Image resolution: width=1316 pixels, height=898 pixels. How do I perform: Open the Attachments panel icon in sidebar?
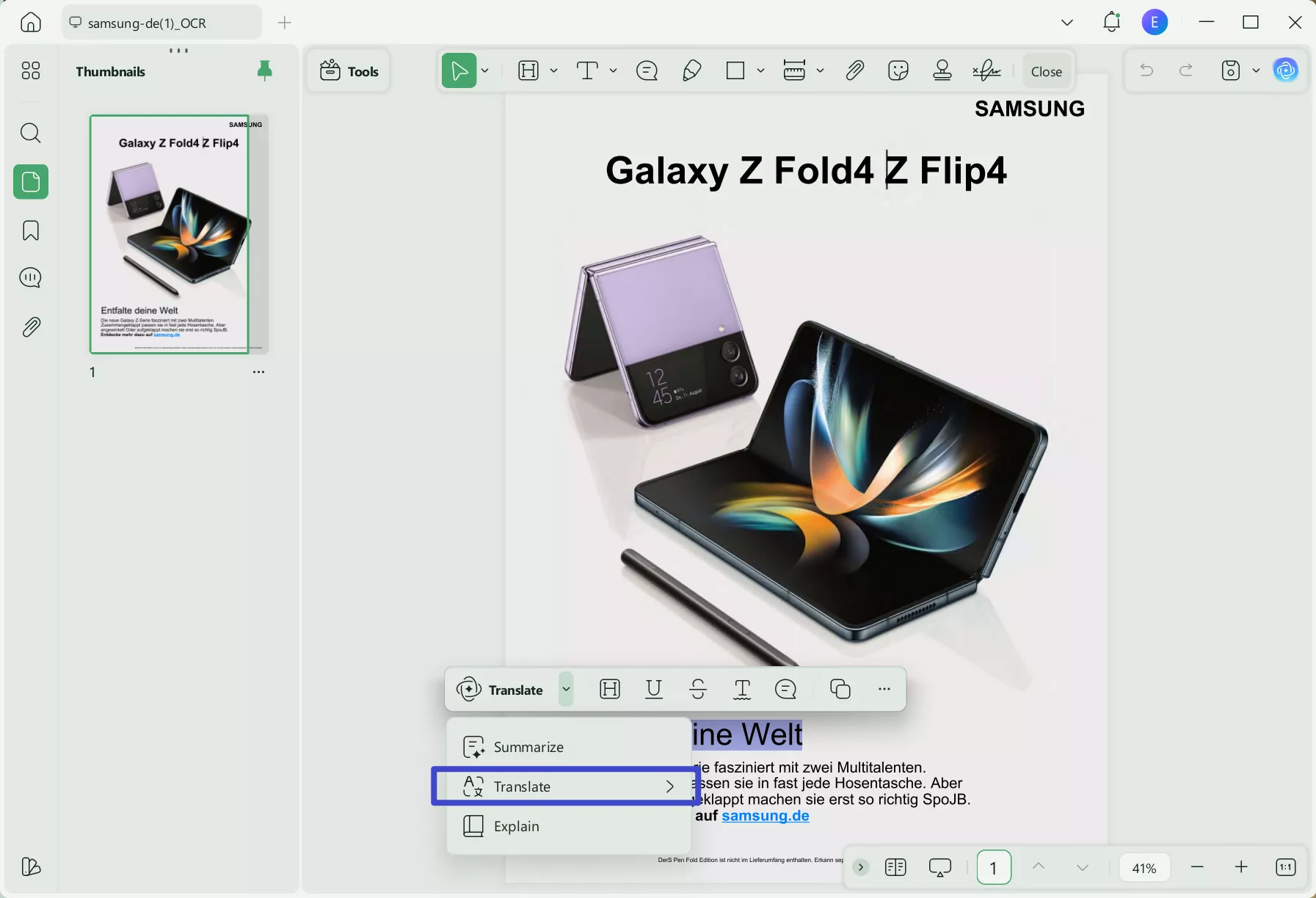[x=31, y=326]
